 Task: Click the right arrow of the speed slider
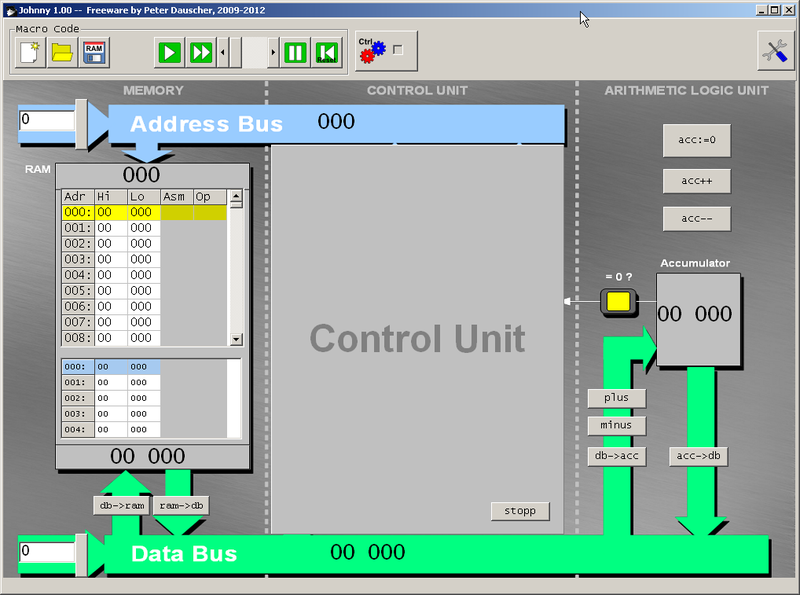point(274,53)
